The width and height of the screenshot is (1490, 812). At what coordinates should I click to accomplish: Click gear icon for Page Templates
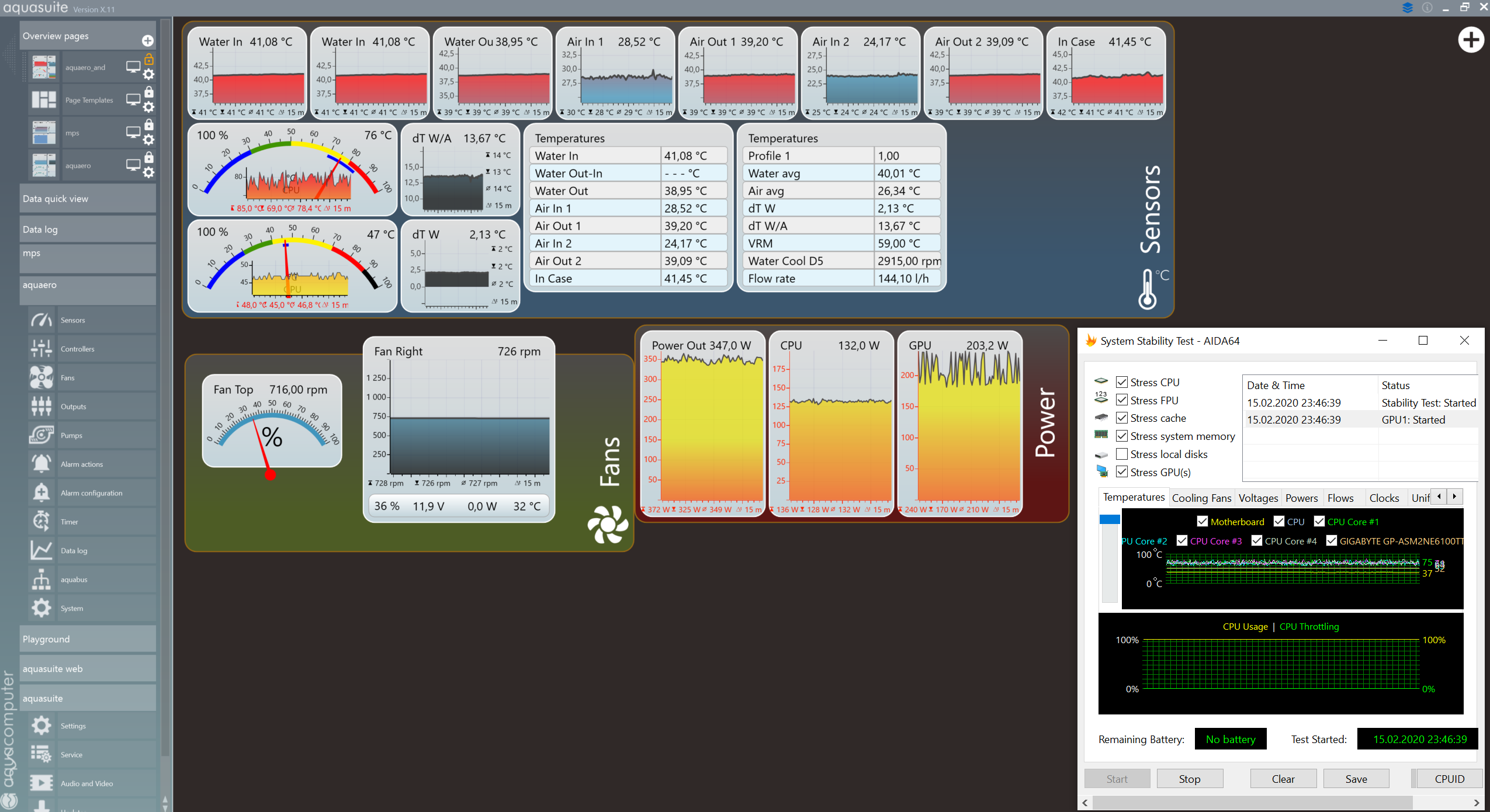(149, 107)
